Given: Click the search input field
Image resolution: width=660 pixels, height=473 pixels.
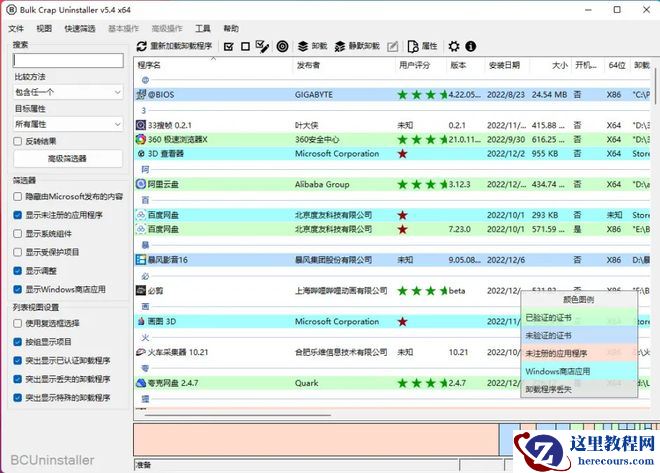Looking at the screenshot, I should [68, 61].
